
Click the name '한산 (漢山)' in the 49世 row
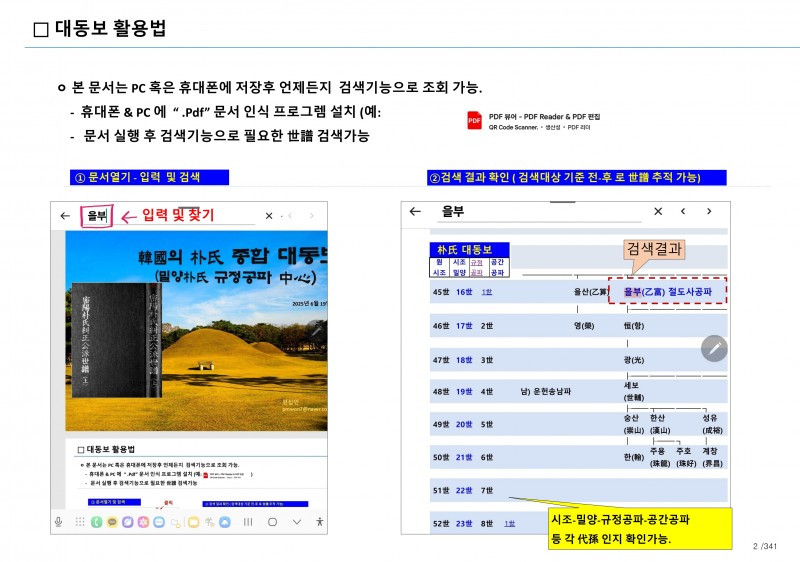click(660, 424)
